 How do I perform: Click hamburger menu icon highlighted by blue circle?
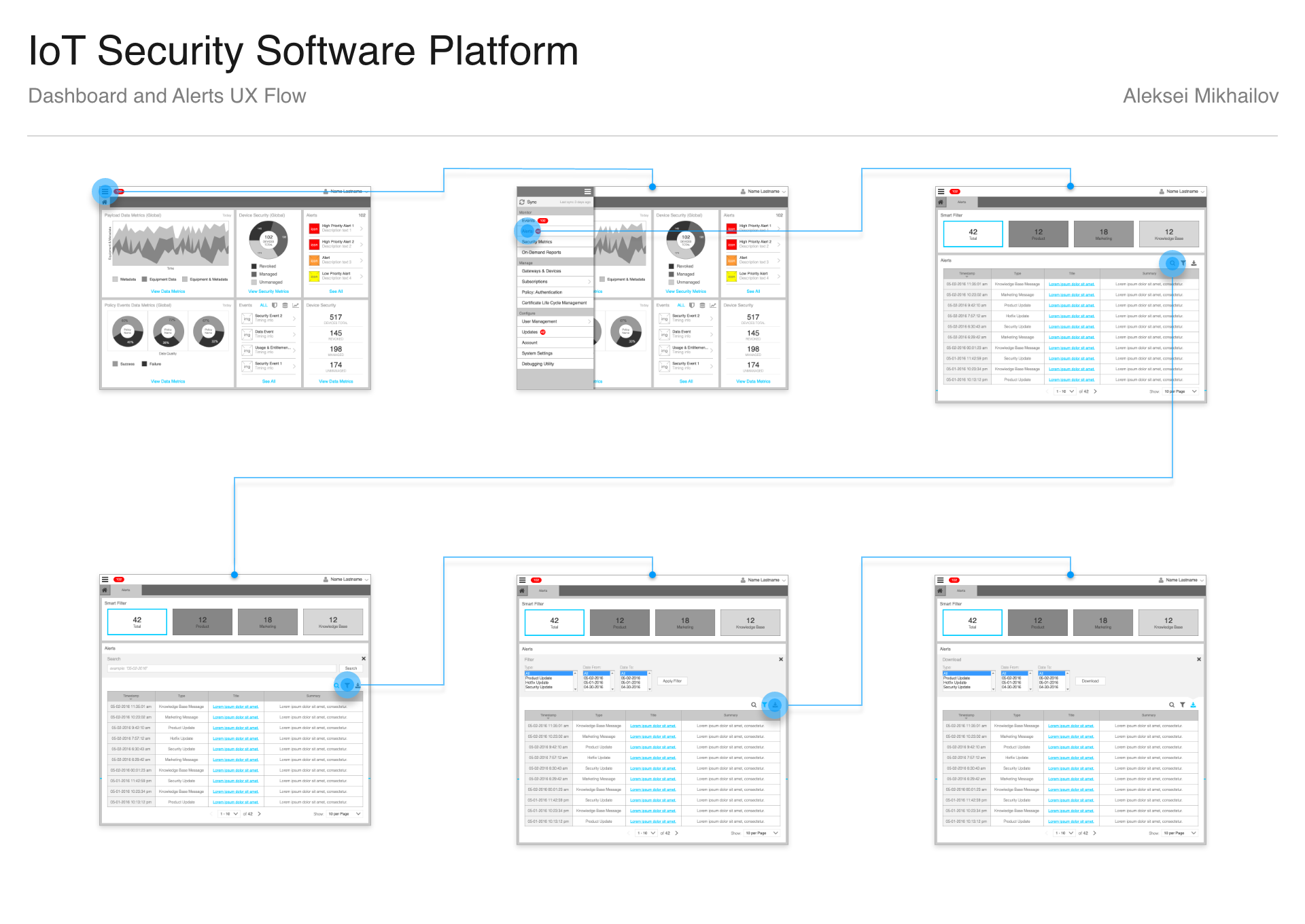pos(105,192)
